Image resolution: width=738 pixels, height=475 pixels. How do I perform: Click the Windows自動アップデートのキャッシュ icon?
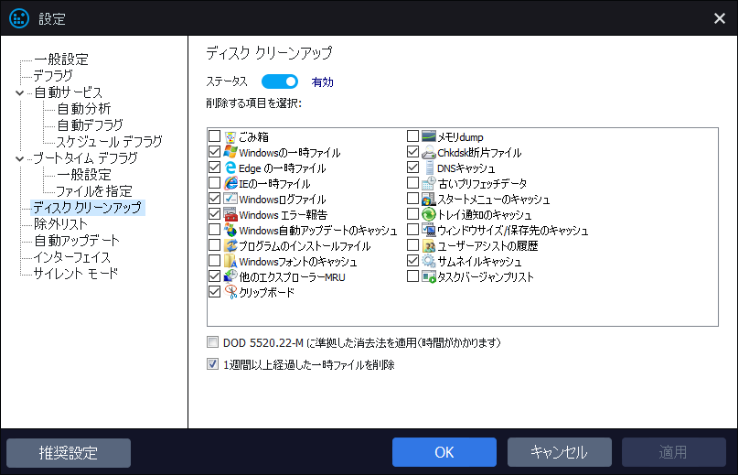click(230, 230)
